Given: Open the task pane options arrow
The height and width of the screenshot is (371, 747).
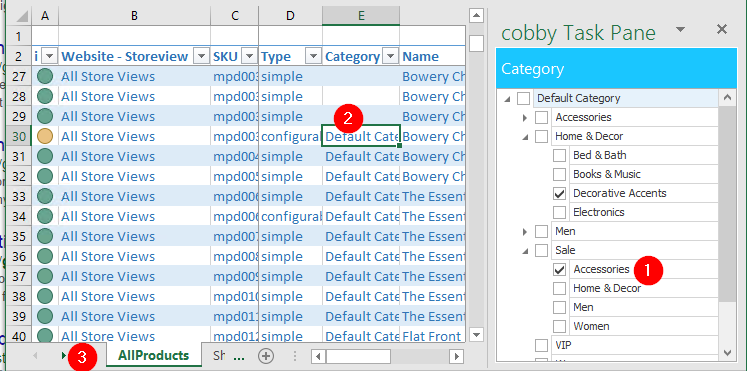Looking at the screenshot, I should coord(680,30).
